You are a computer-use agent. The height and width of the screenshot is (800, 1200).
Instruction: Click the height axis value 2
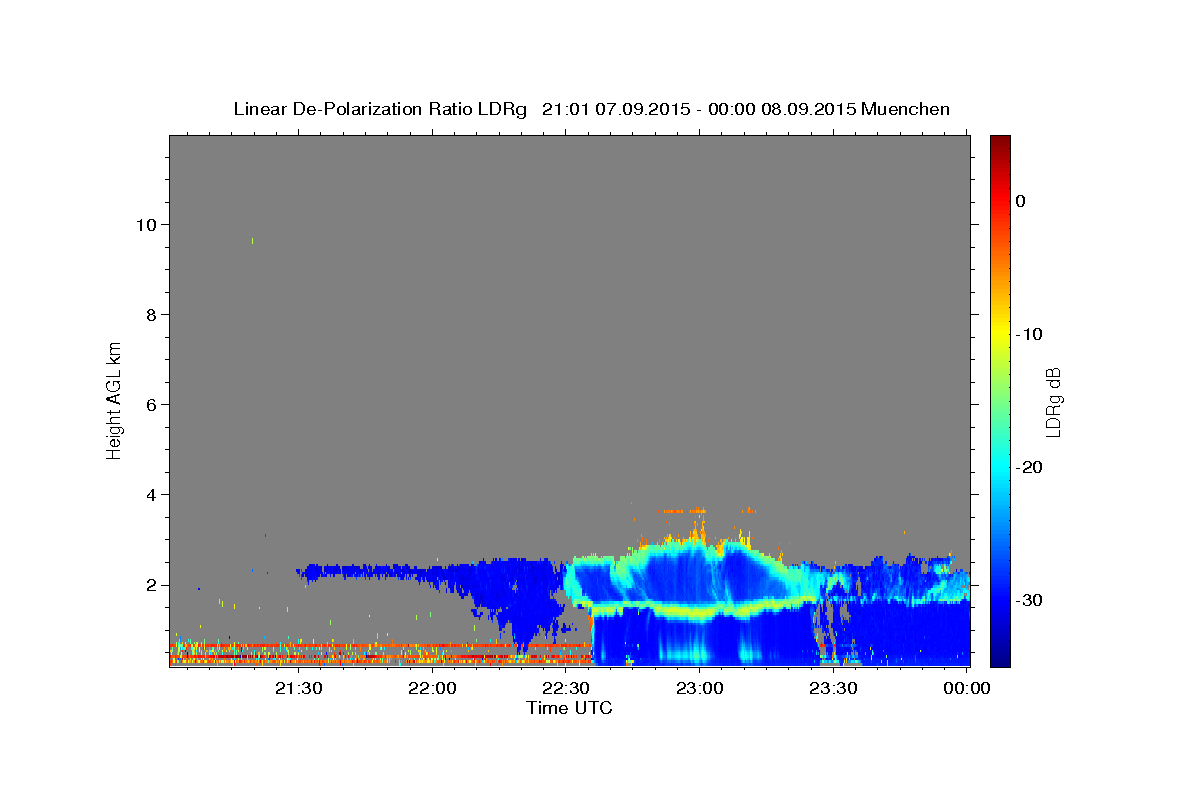click(x=150, y=585)
